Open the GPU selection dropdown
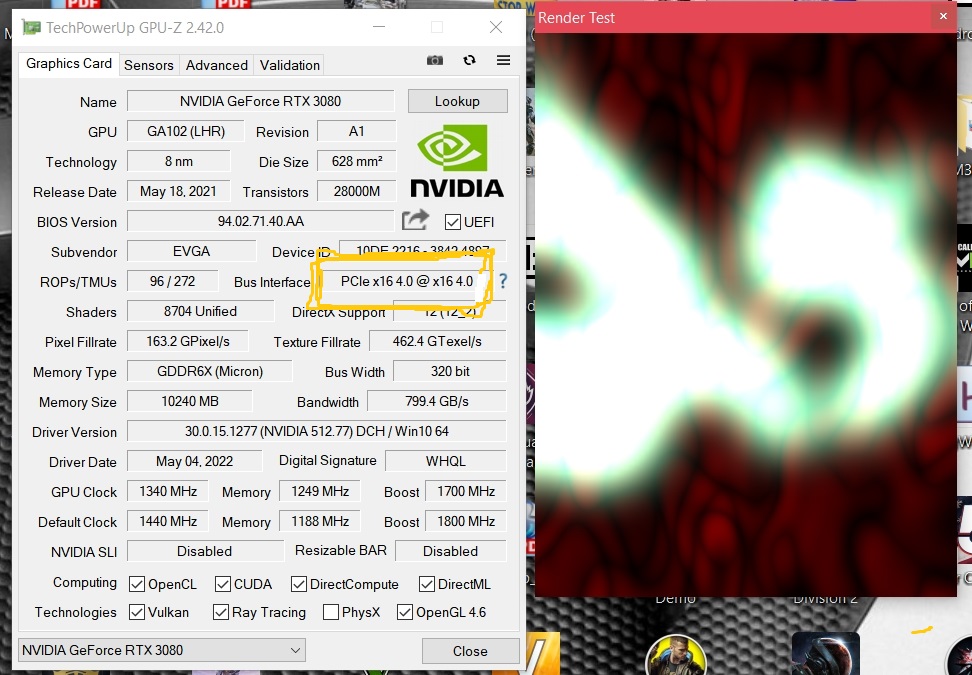 click(x=161, y=650)
